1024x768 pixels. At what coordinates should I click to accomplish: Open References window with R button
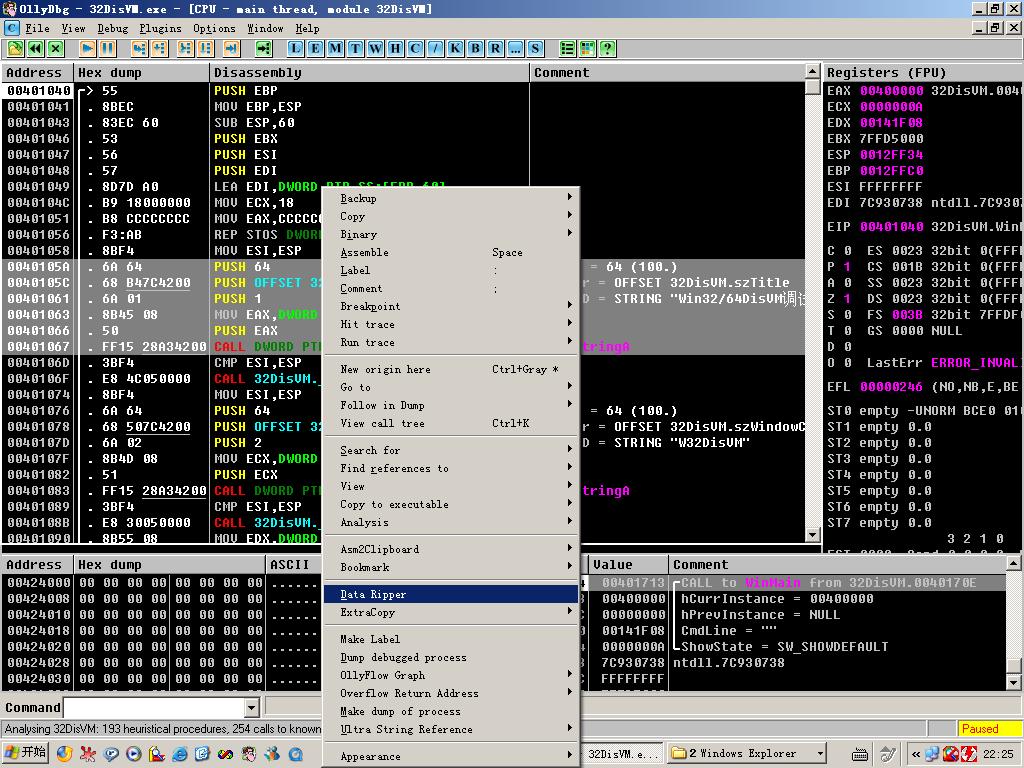(x=496, y=48)
